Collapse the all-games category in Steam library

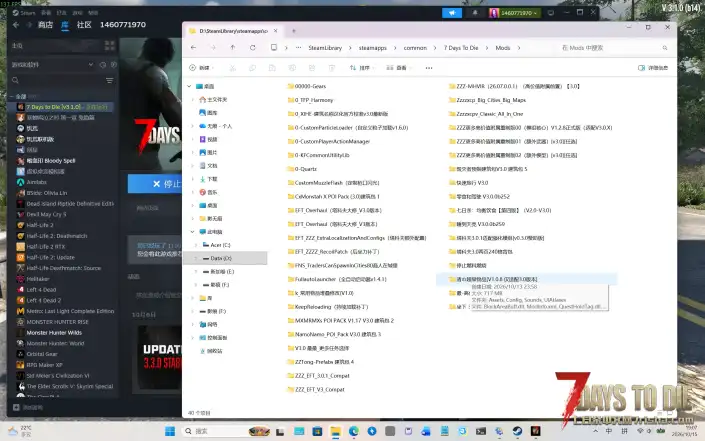pos(12,97)
